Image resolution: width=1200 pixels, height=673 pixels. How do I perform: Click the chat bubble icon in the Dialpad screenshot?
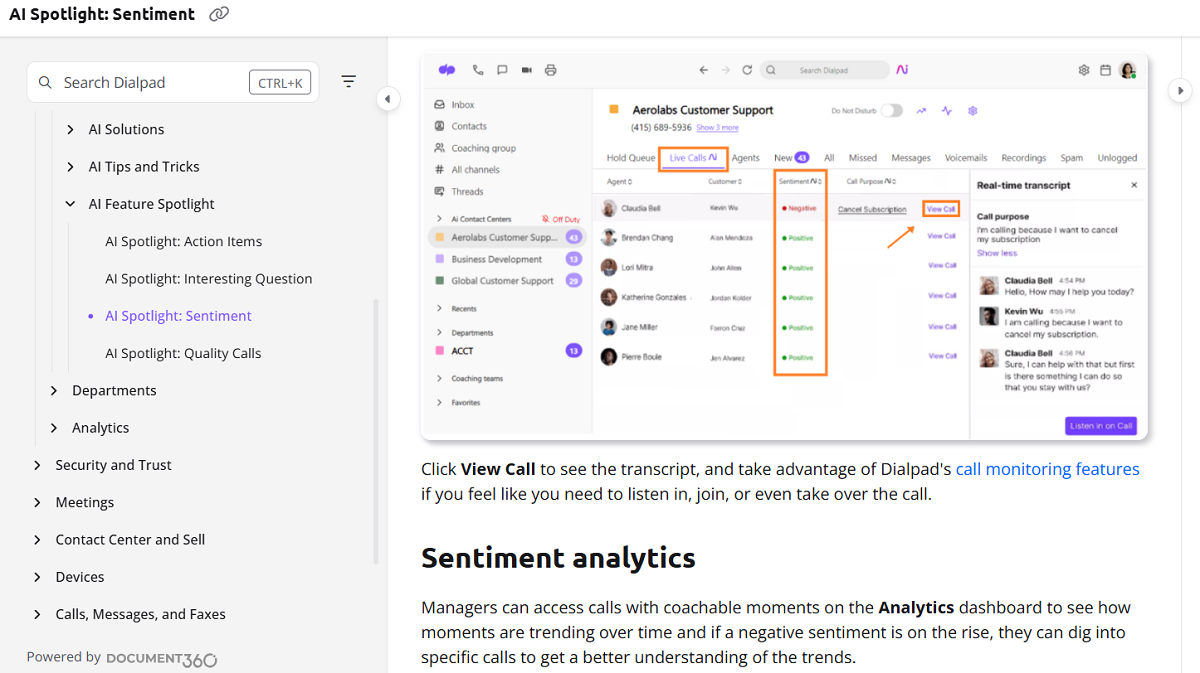(x=502, y=70)
